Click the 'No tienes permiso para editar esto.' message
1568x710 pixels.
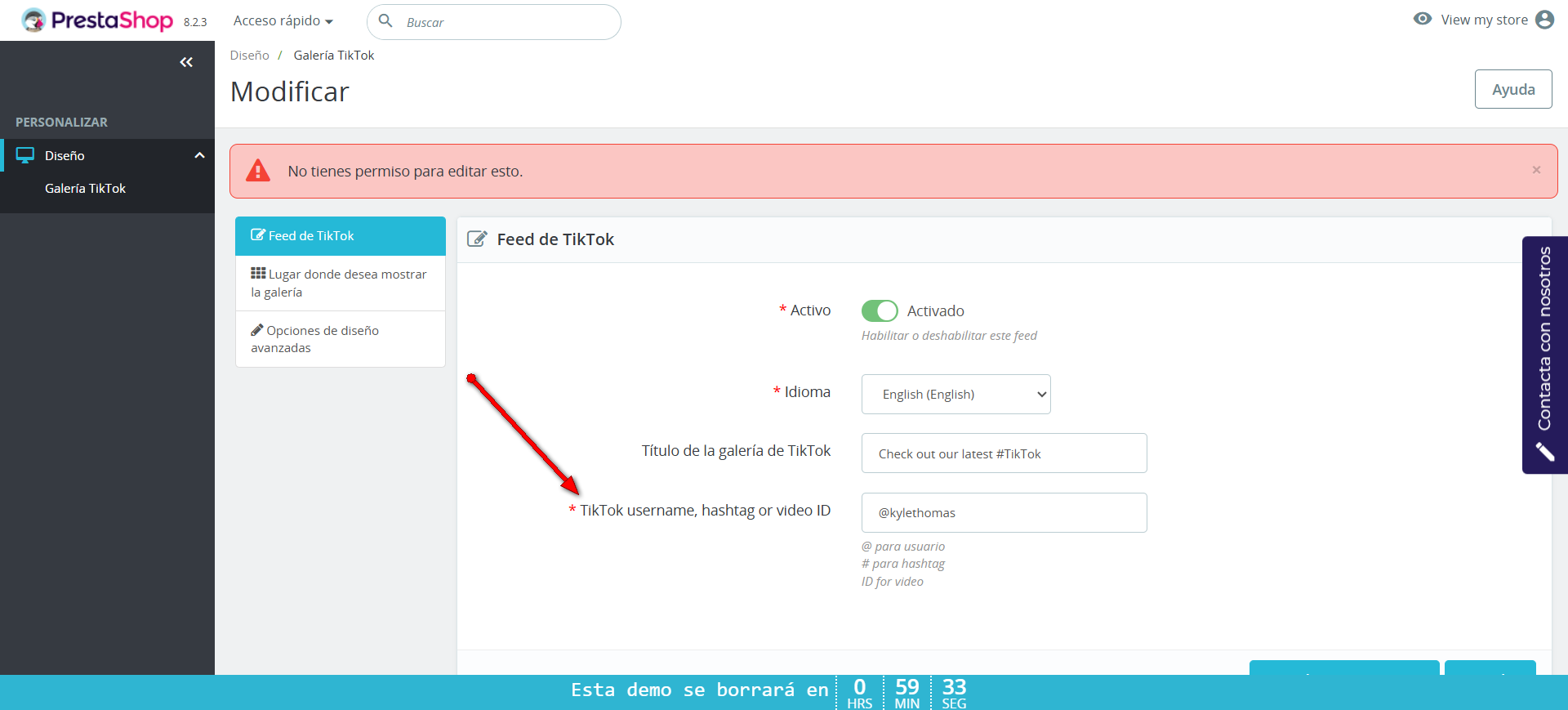coord(405,172)
